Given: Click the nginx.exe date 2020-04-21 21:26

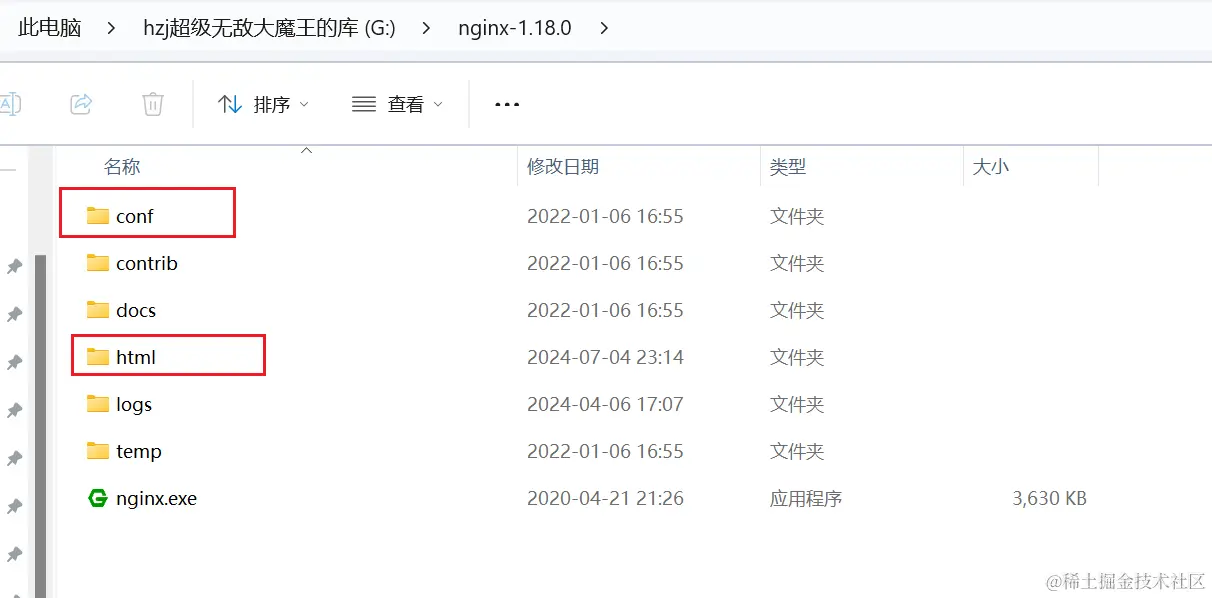Looking at the screenshot, I should coord(606,498).
